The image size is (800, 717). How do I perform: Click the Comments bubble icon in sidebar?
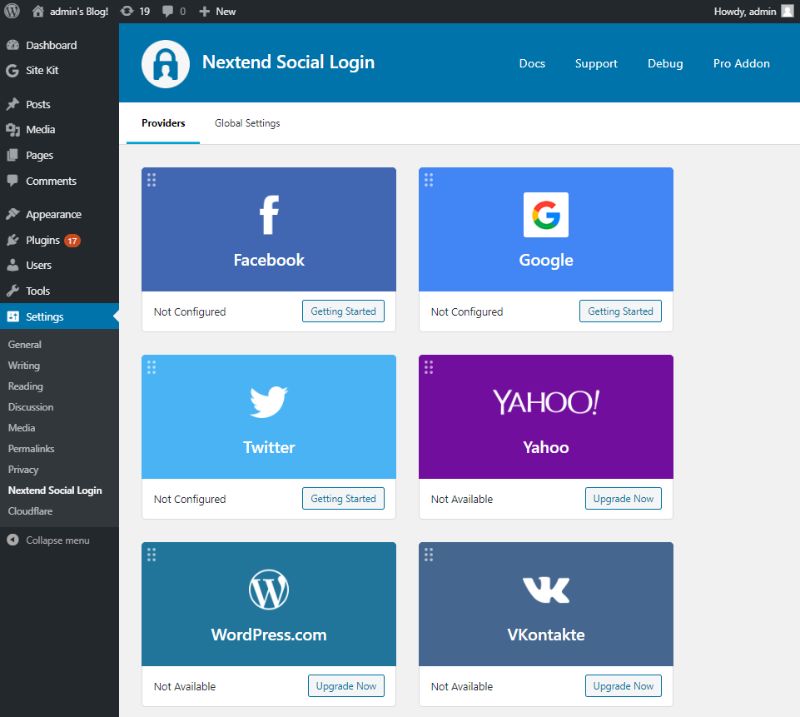13,181
